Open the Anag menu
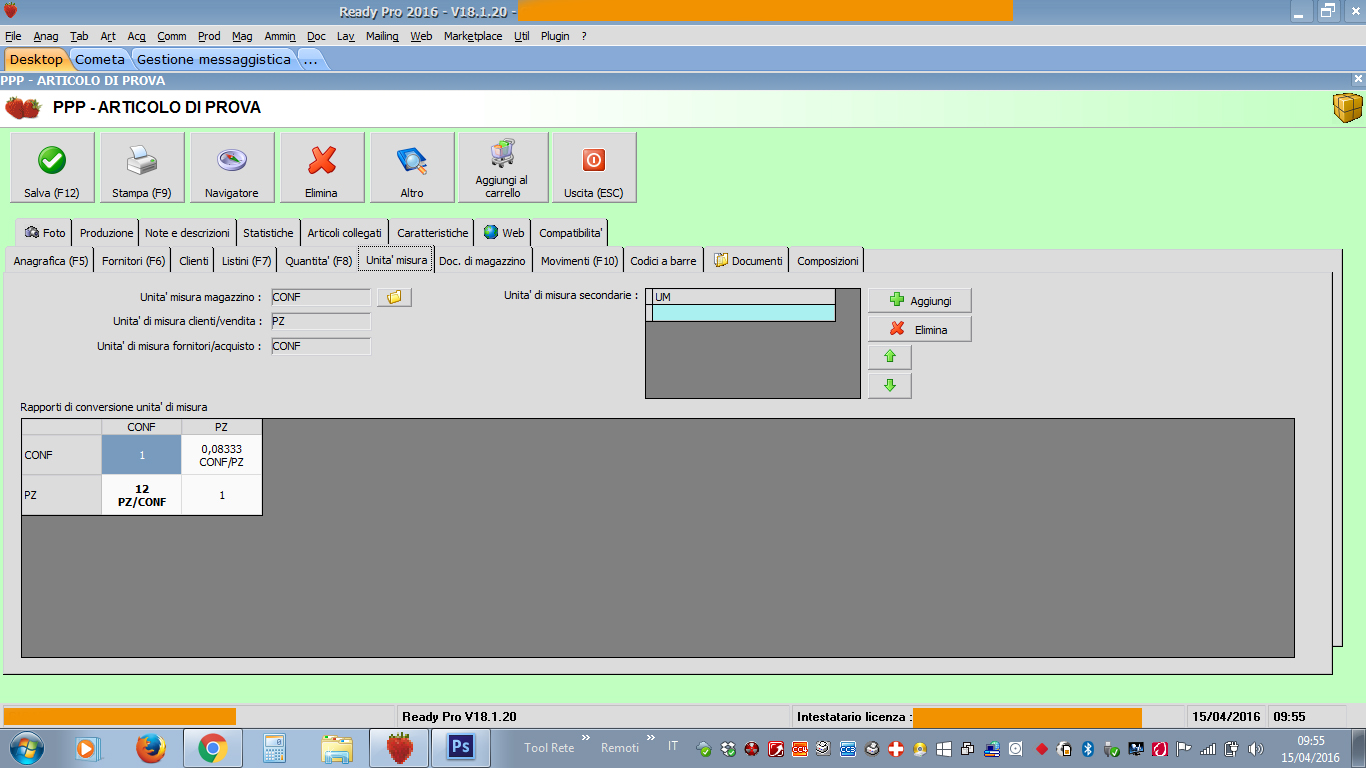The width and height of the screenshot is (1366, 768). (x=46, y=36)
